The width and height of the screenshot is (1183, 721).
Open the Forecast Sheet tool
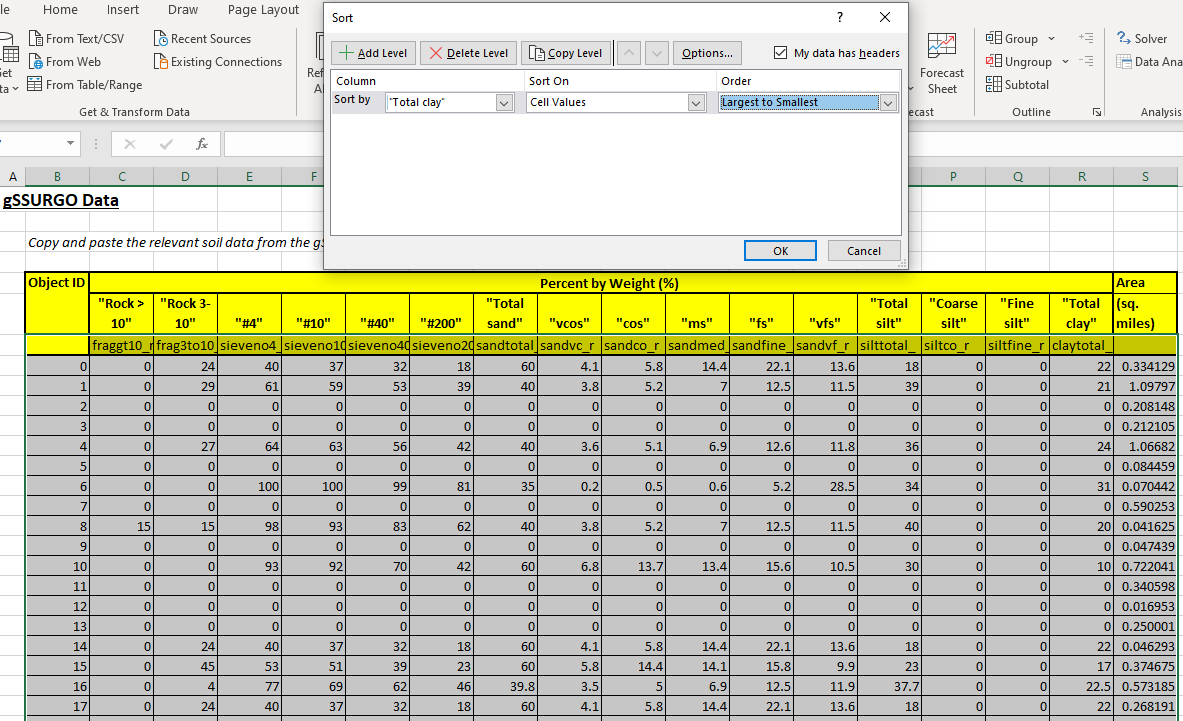pyautogui.click(x=941, y=62)
